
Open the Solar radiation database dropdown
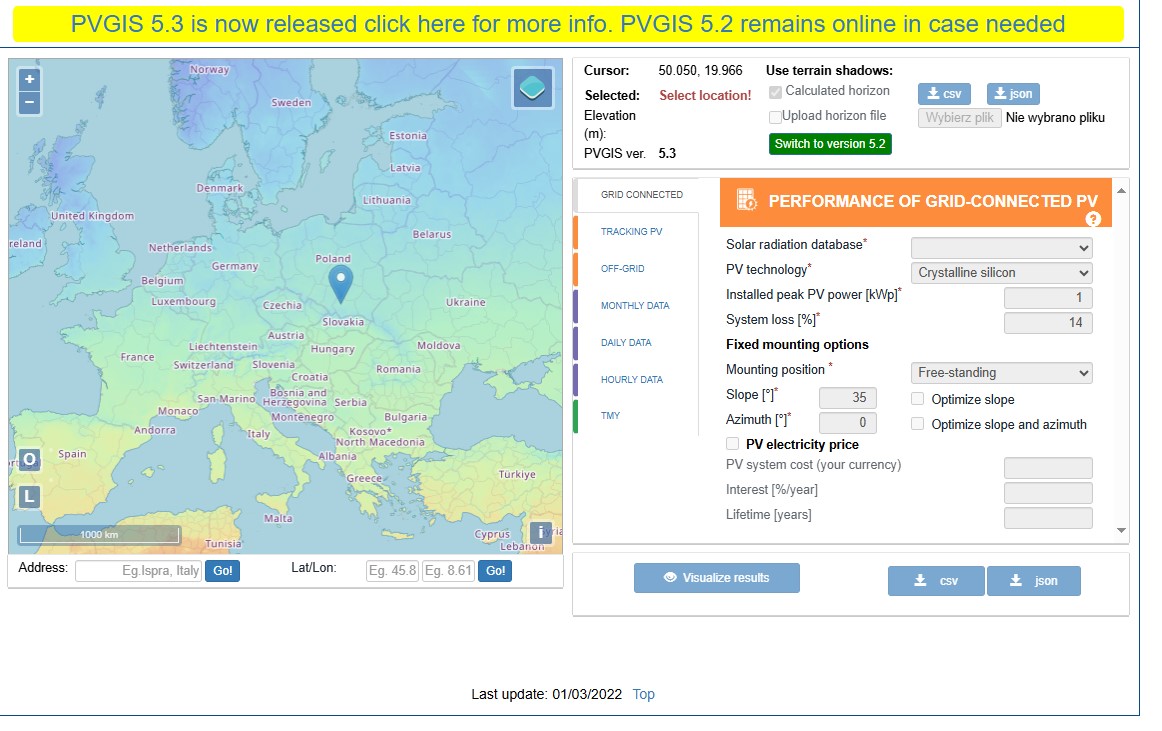click(x=1001, y=248)
